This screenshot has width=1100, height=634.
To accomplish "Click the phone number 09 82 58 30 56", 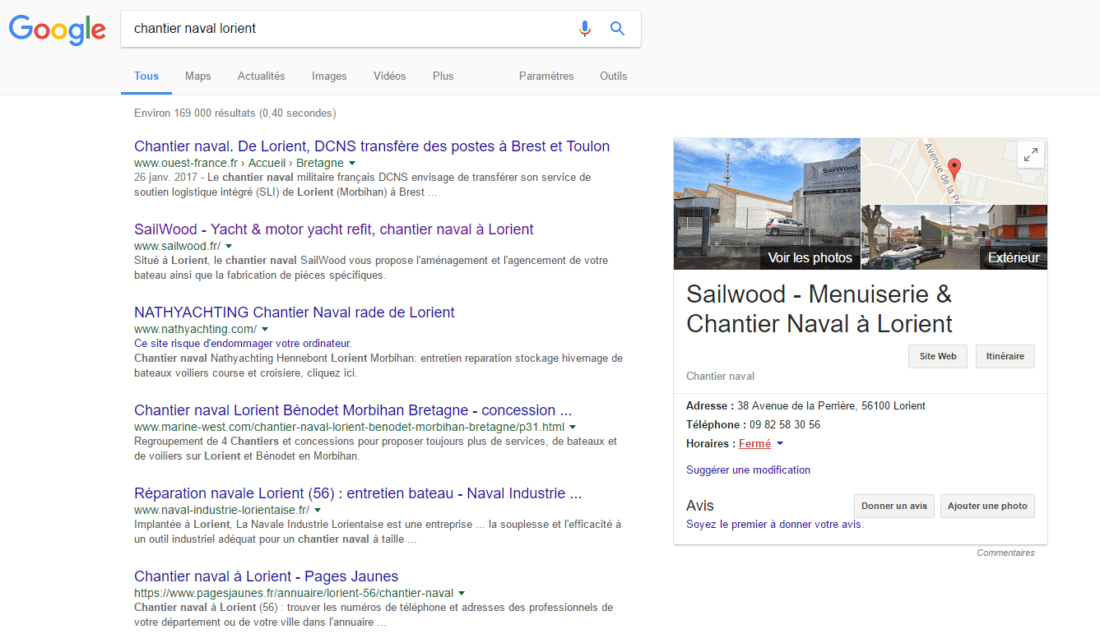I will 784,424.
